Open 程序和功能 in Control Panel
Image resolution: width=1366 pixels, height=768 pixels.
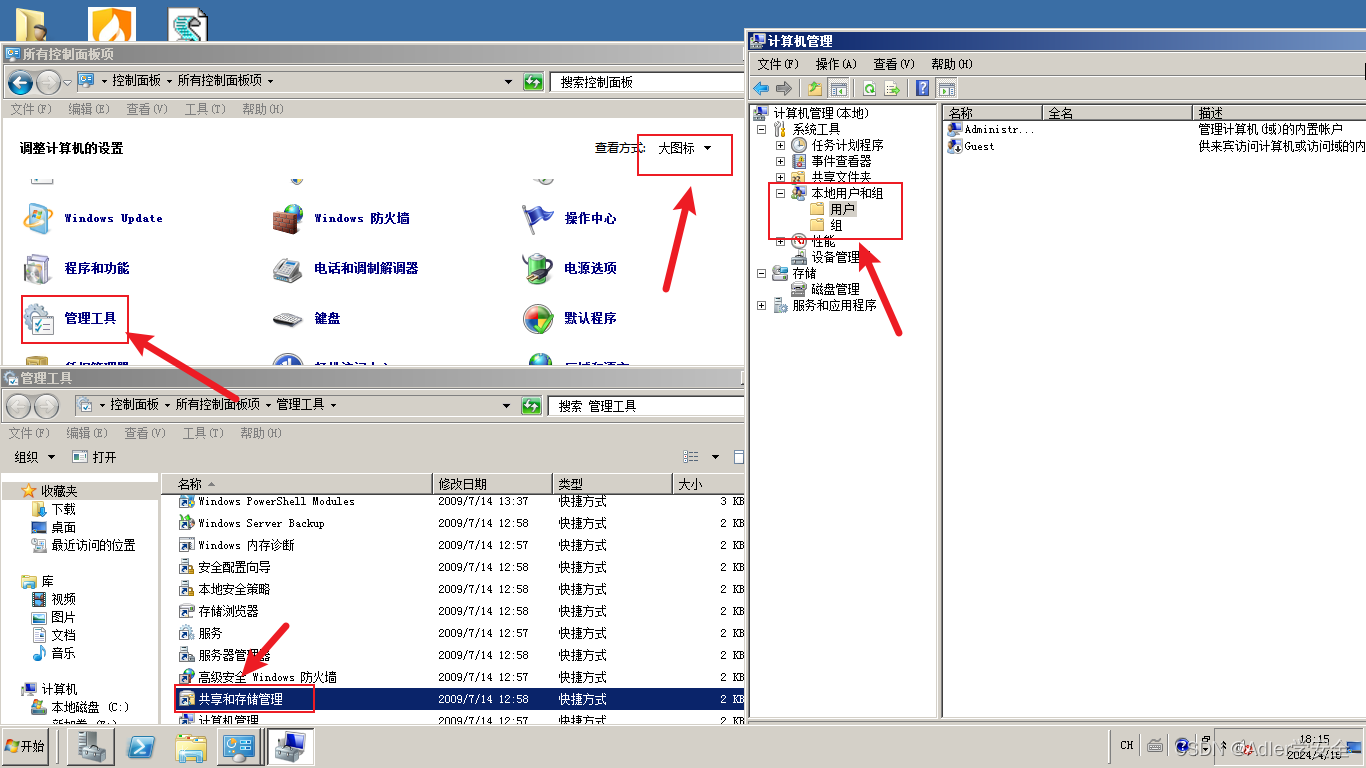[x=76, y=268]
